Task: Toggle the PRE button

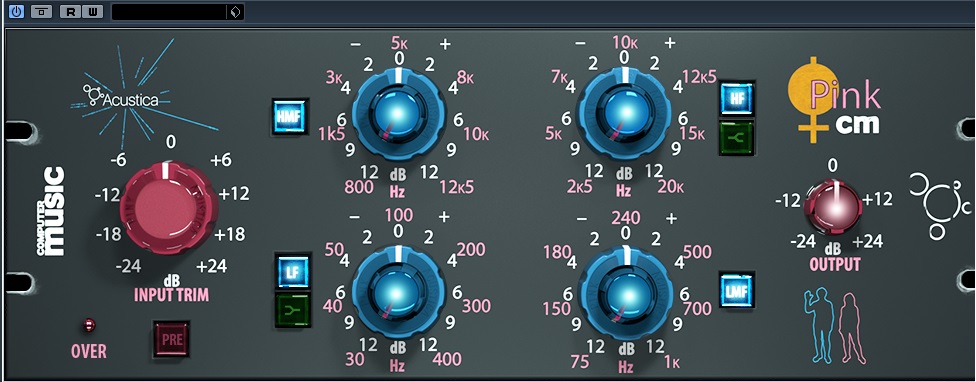Action: click(171, 341)
